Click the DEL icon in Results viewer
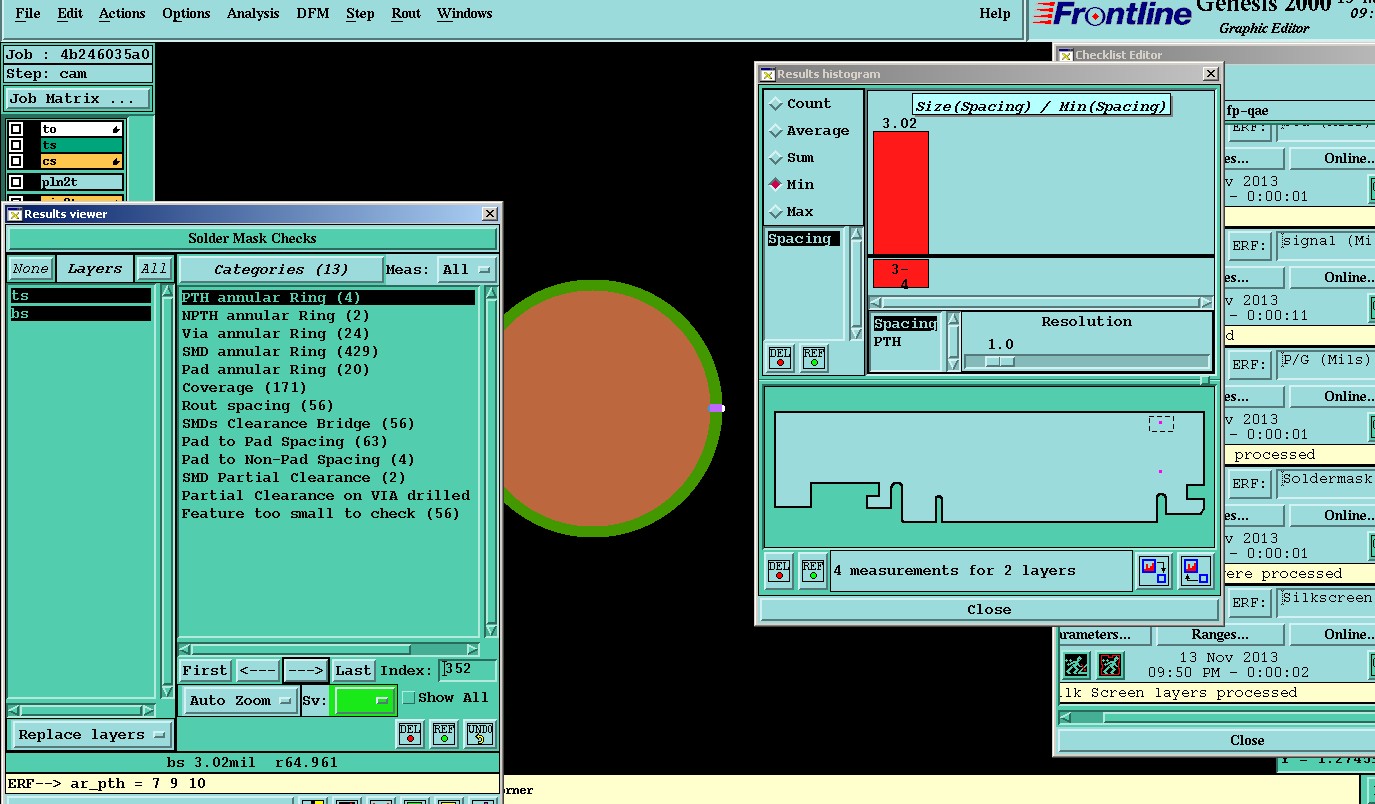Viewport: 1375px width, 804px height. (410, 734)
